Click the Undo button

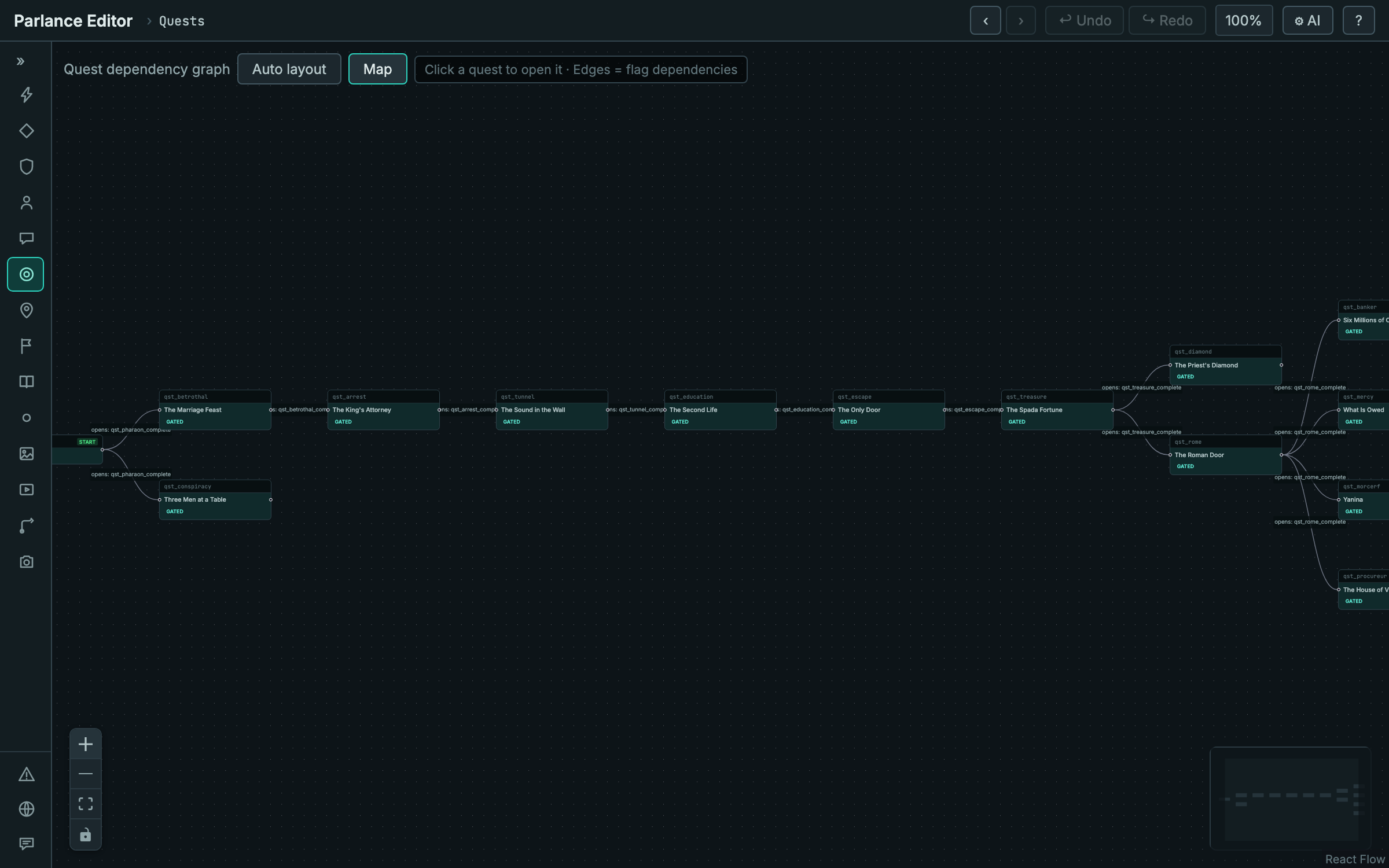point(1084,20)
